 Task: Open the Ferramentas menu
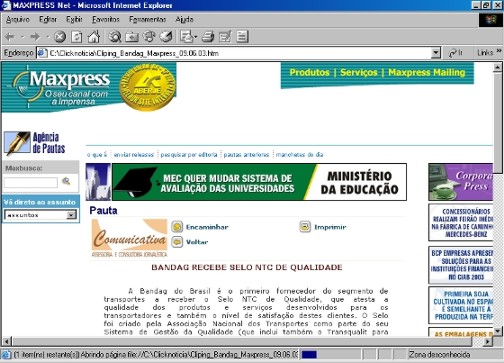pos(147,19)
